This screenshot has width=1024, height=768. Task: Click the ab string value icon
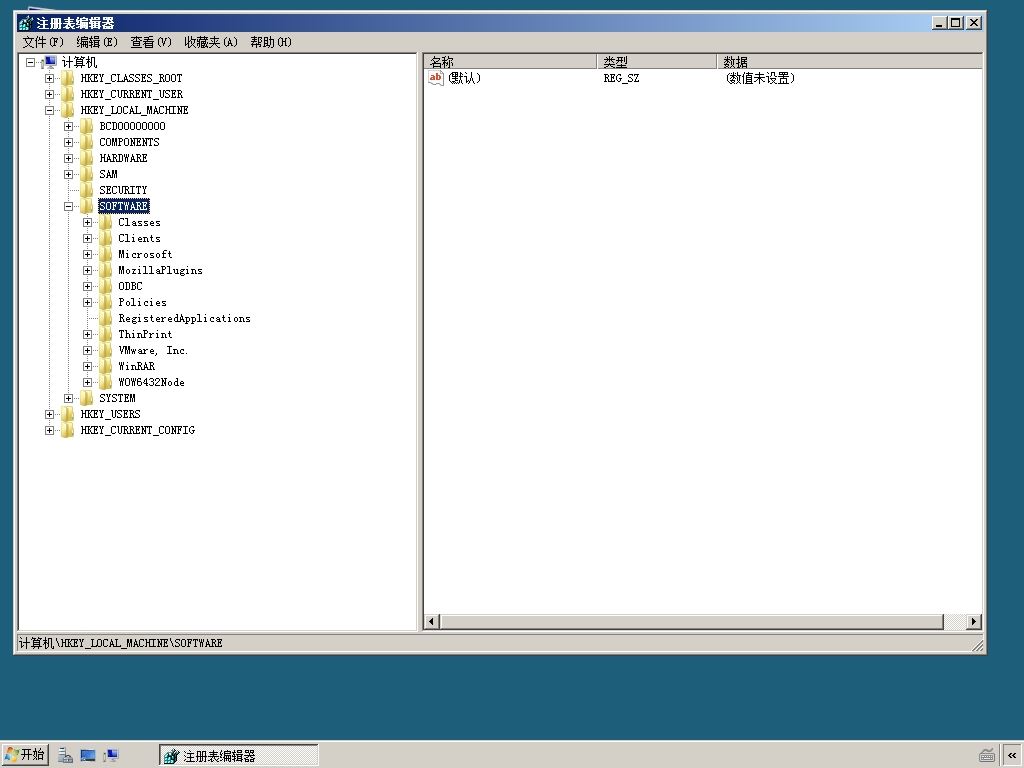(x=436, y=78)
